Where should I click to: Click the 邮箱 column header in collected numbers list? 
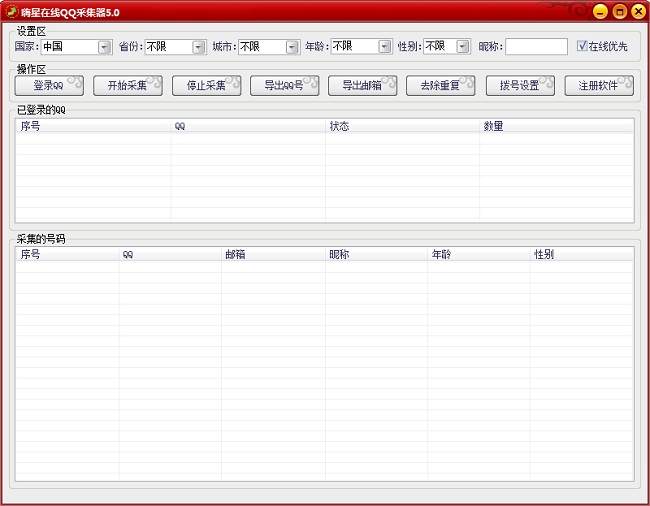(x=273, y=255)
